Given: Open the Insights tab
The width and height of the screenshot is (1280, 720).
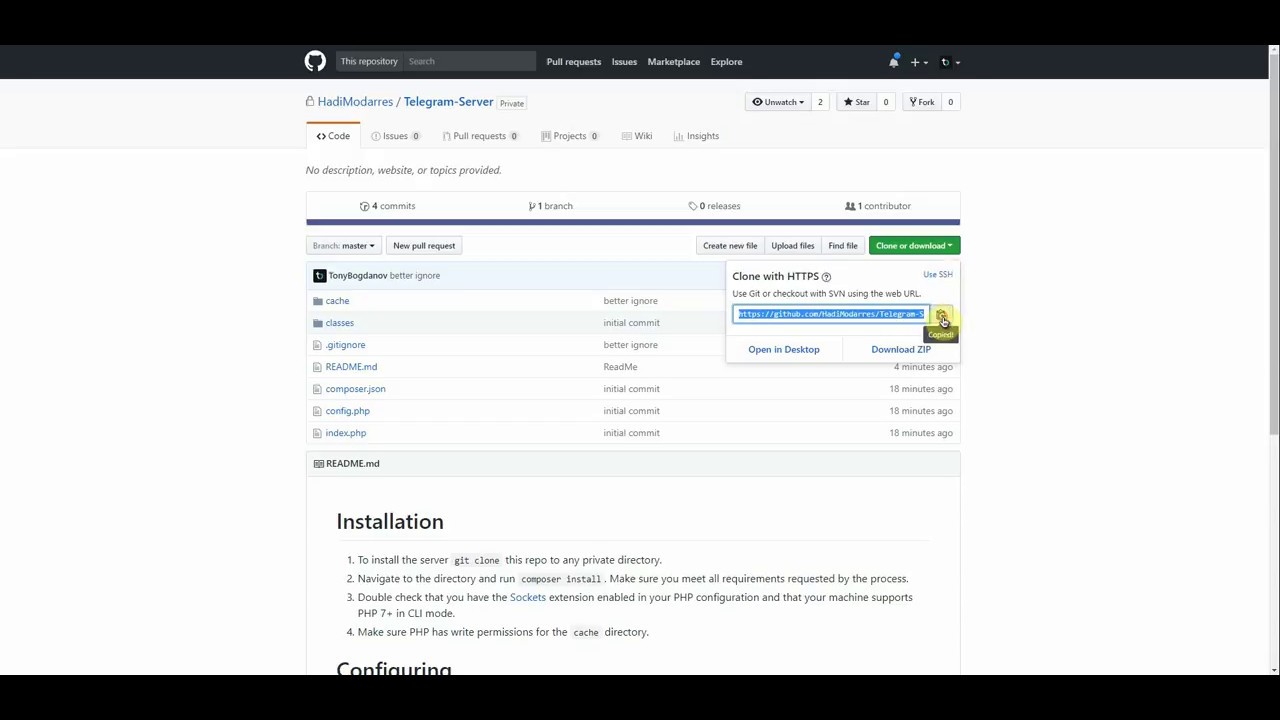Looking at the screenshot, I should [696, 136].
